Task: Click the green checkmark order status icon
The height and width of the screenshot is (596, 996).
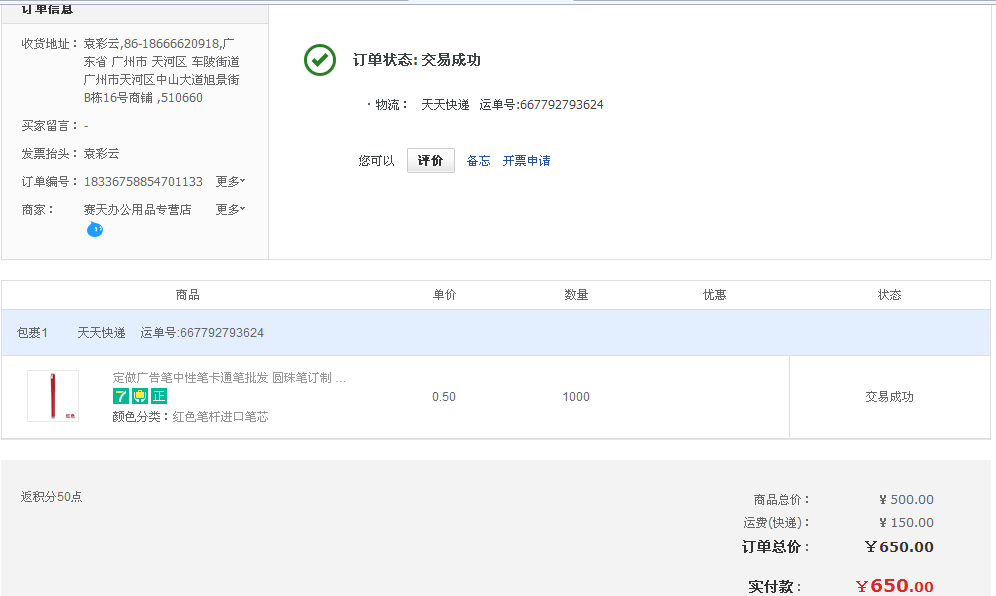Action: [x=320, y=60]
